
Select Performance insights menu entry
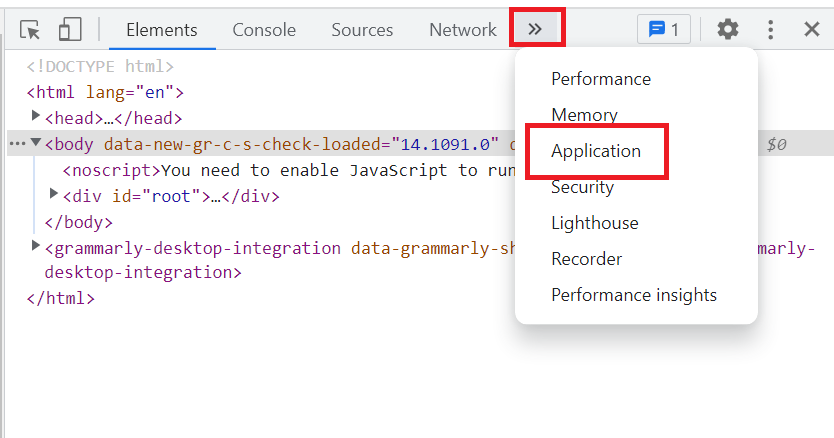click(633, 295)
